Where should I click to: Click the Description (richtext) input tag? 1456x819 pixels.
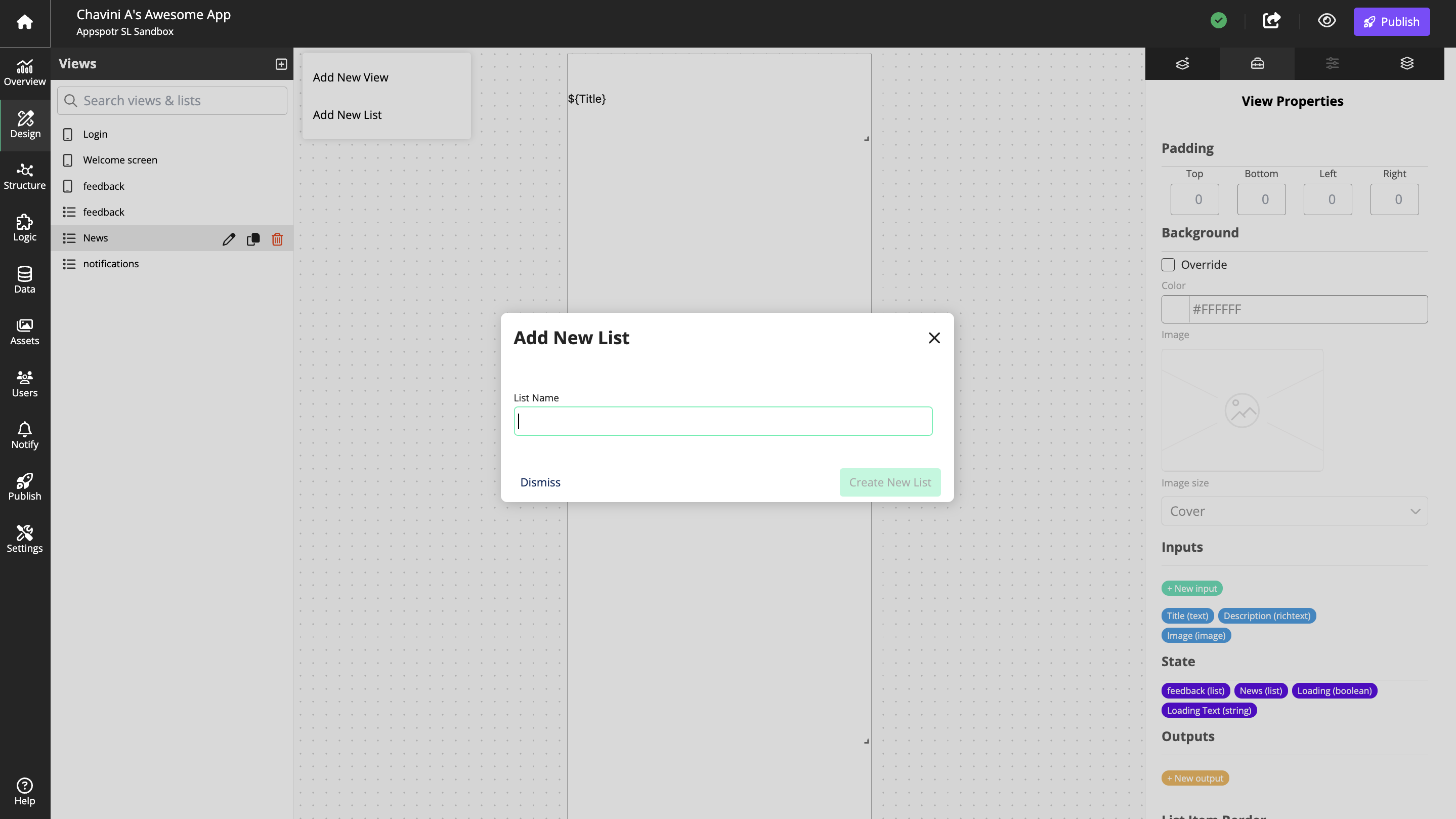coord(1267,616)
